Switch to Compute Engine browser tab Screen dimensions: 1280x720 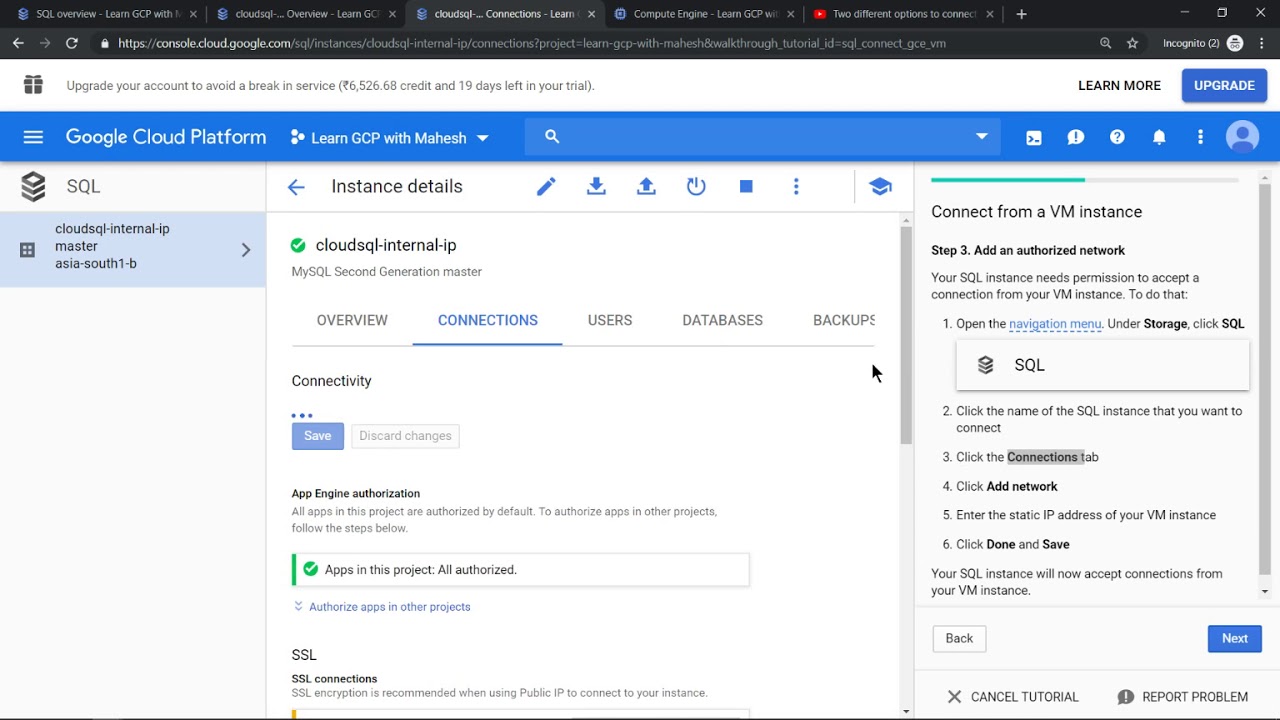pyautogui.click(x=704, y=14)
